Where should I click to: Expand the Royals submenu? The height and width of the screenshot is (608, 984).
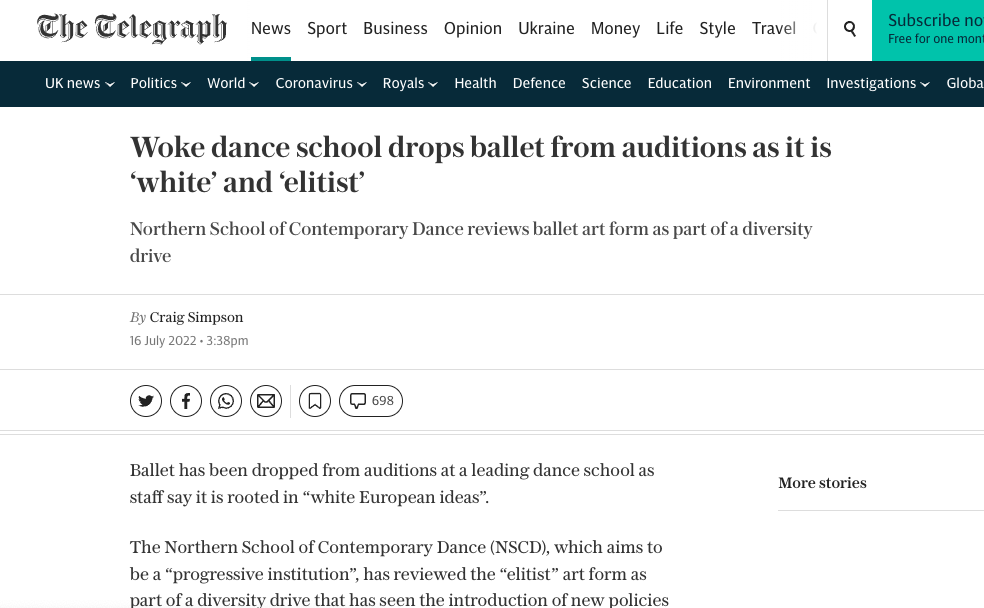[x=410, y=84]
